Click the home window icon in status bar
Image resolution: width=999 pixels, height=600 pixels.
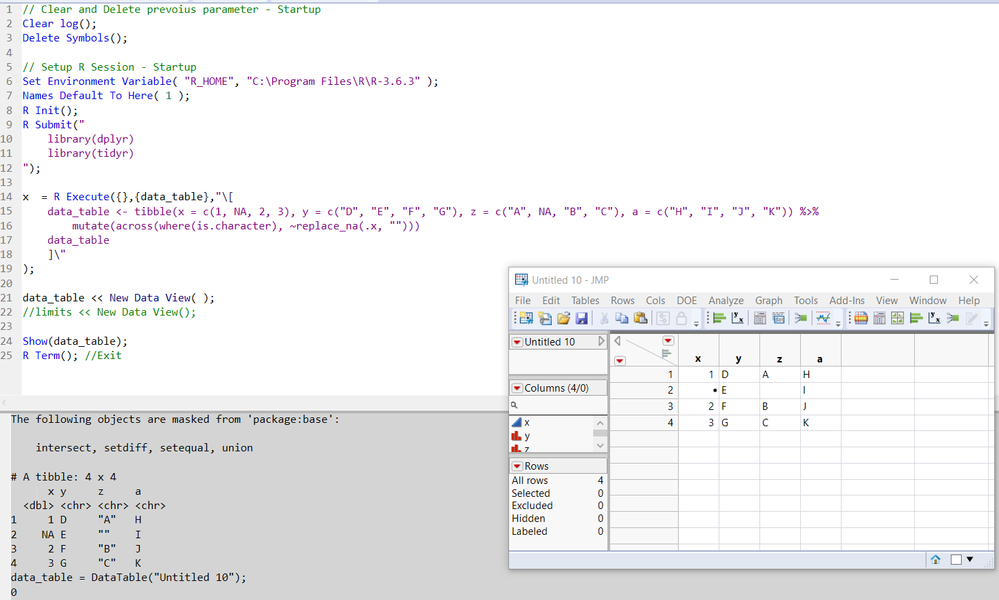[935, 559]
